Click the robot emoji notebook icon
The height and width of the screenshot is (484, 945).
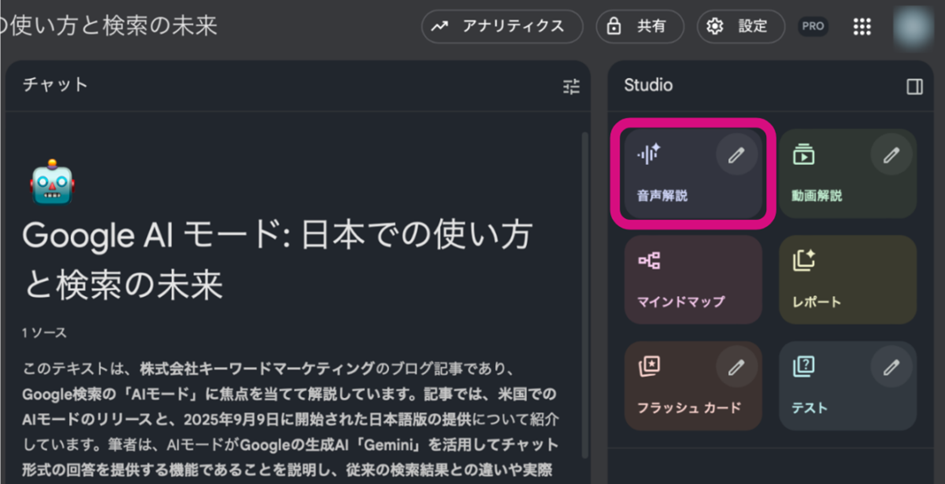tap(52, 182)
